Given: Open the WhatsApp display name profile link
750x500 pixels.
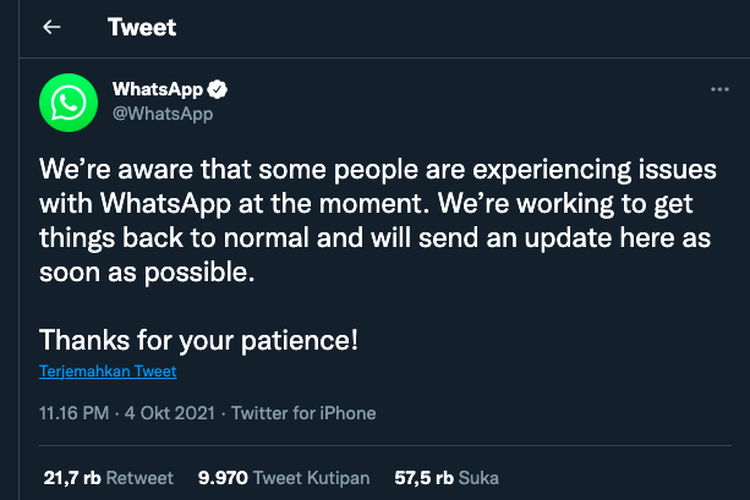Looking at the screenshot, I should pyautogui.click(x=158, y=89).
